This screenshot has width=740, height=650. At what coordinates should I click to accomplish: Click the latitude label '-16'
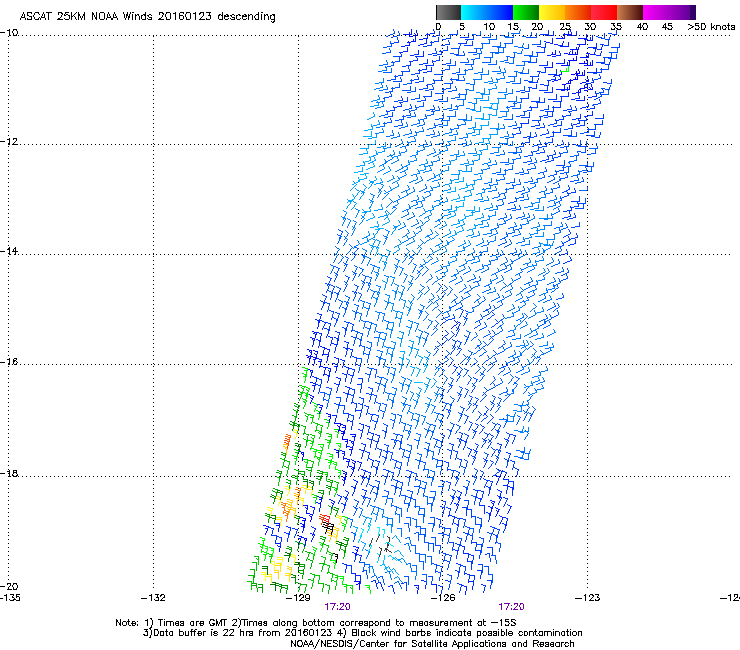click(x=9, y=362)
